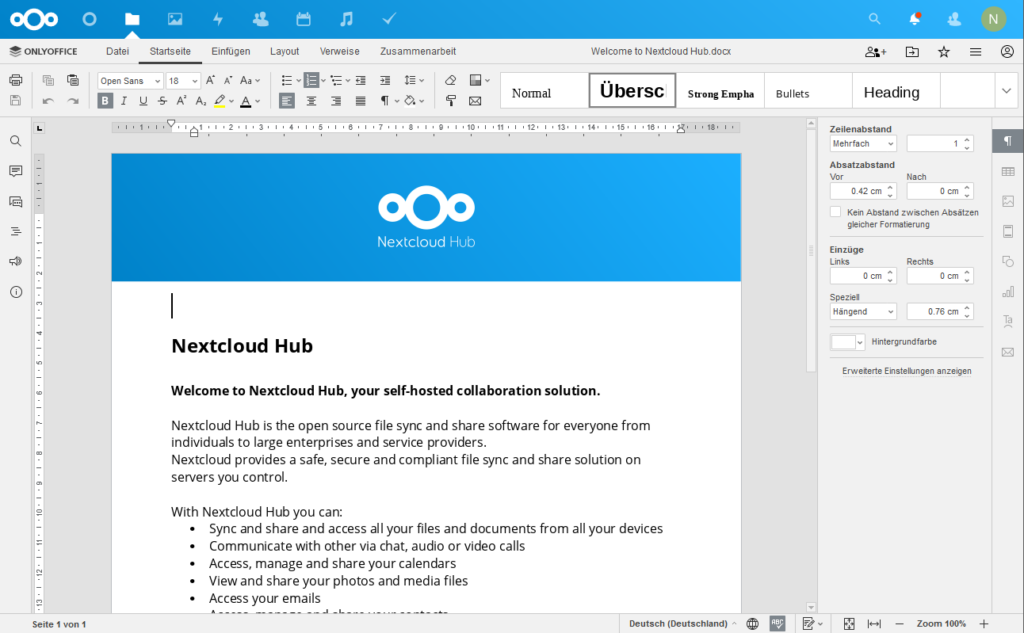Apply the Heading paragraph style
Viewport: 1024px width, 633px height.
point(896,91)
